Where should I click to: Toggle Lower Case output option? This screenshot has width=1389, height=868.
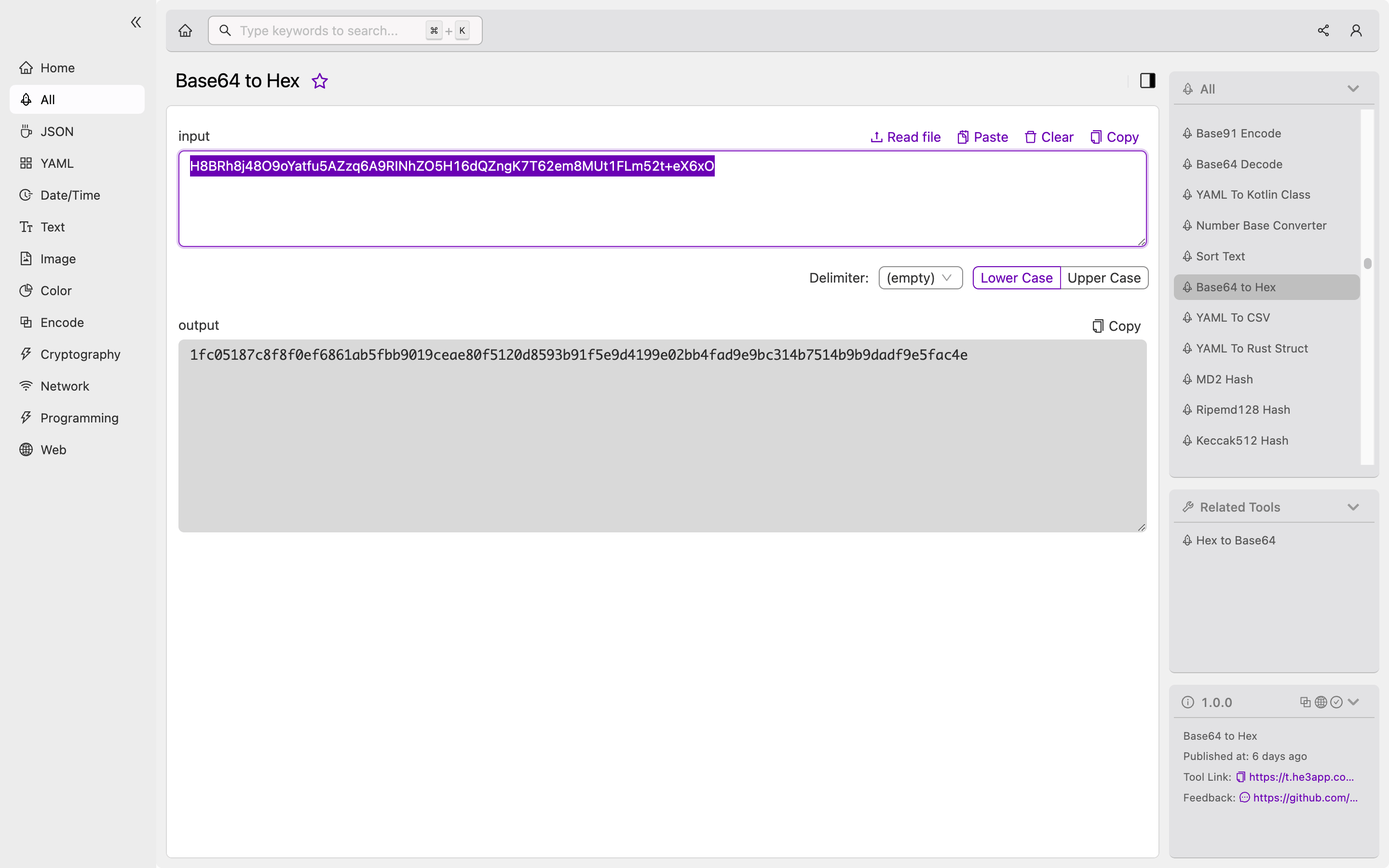click(x=1016, y=277)
